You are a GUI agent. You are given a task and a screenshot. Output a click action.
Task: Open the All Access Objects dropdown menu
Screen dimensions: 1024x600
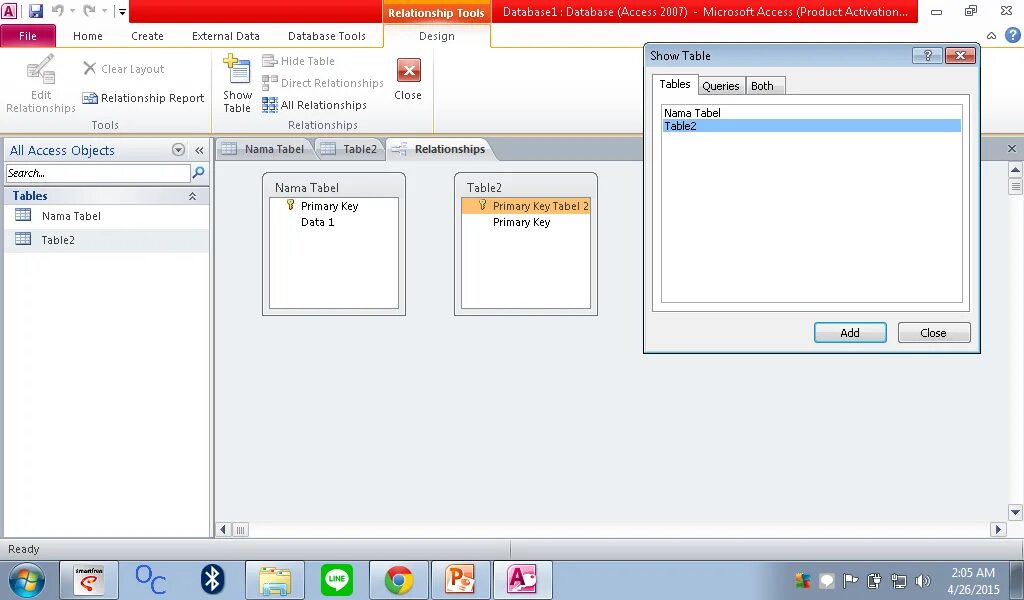pyautogui.click(x=178, y=150)
